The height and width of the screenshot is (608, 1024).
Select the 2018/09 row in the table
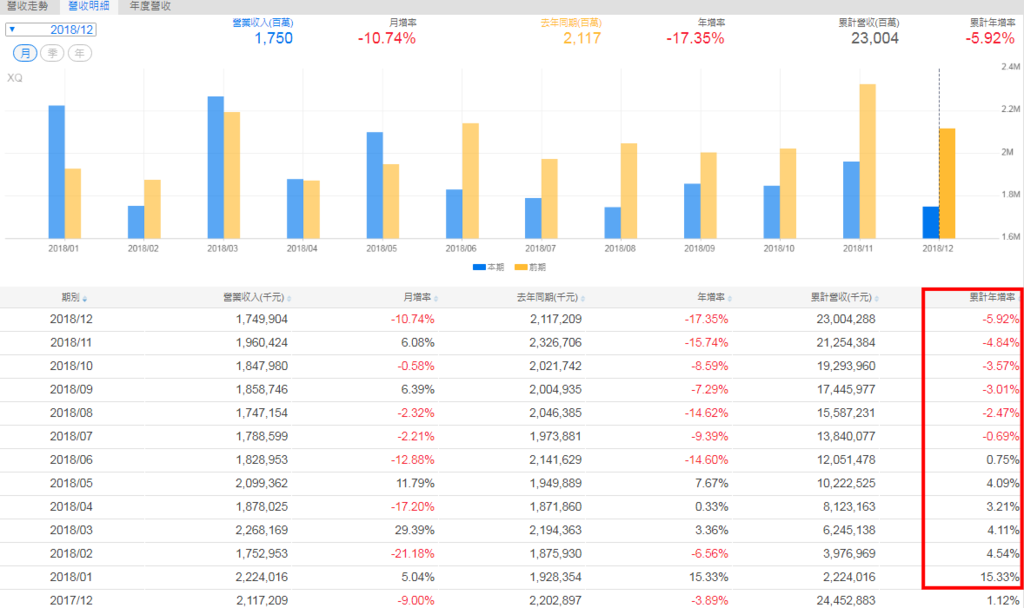tap(512, 390)
